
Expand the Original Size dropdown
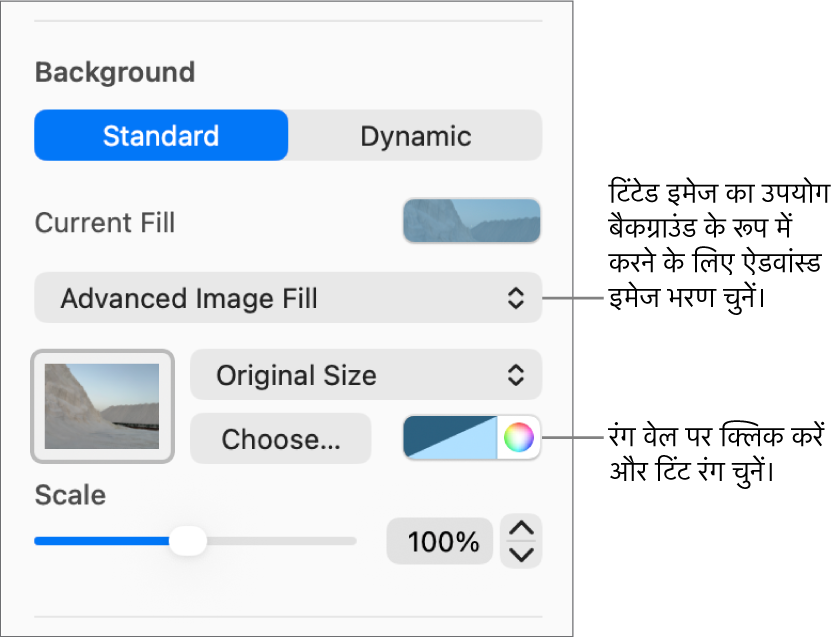tap(365, 375)
